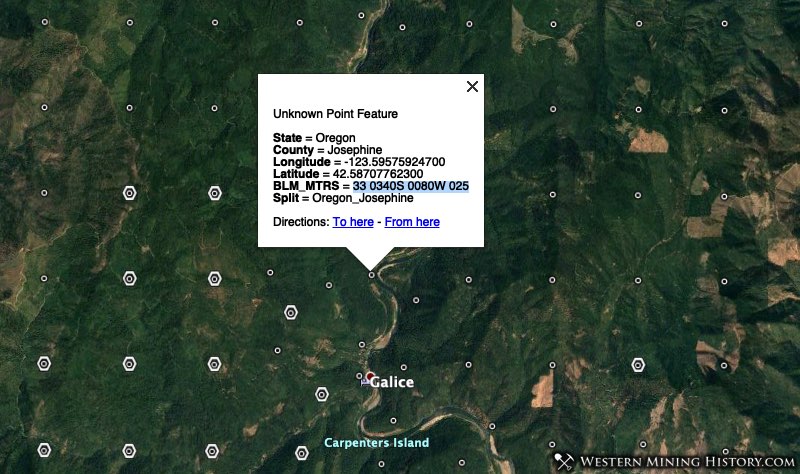Select the hexagon marker left of Carpenters Island label

(302, 453)
